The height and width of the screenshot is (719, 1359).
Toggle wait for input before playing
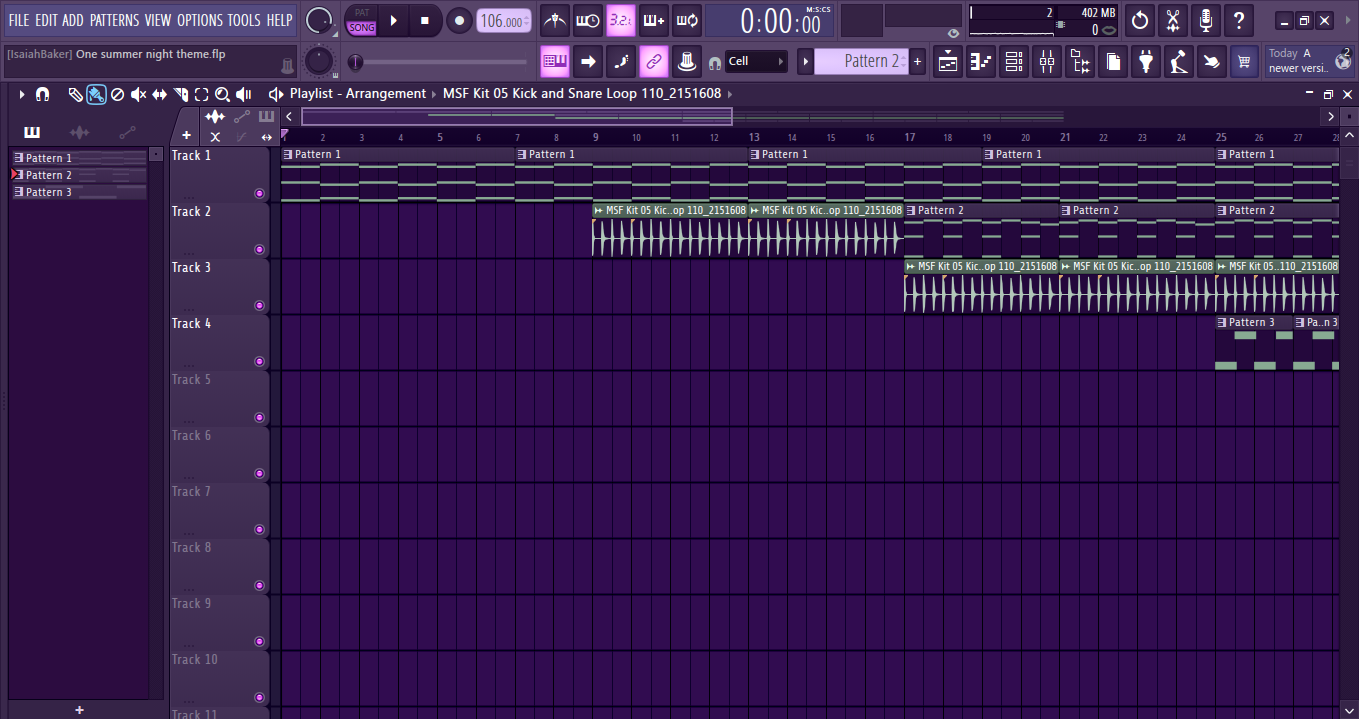click(588, 20)
